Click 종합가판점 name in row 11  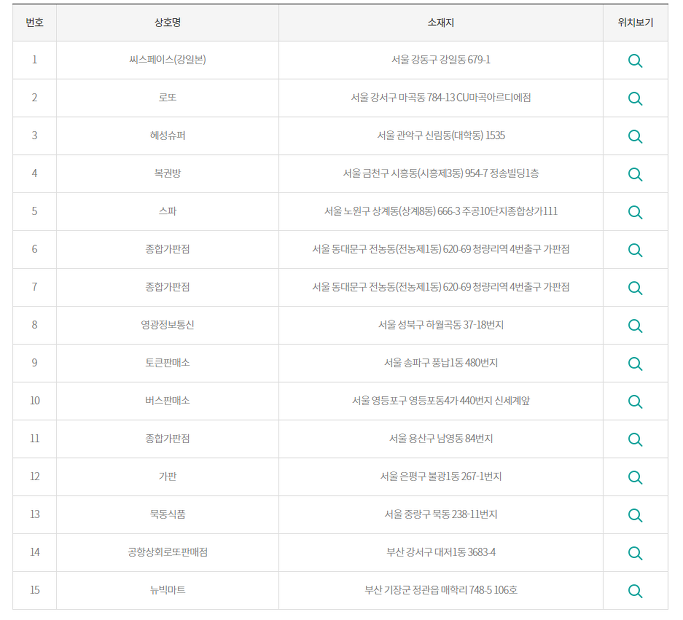tap(167, 438)
